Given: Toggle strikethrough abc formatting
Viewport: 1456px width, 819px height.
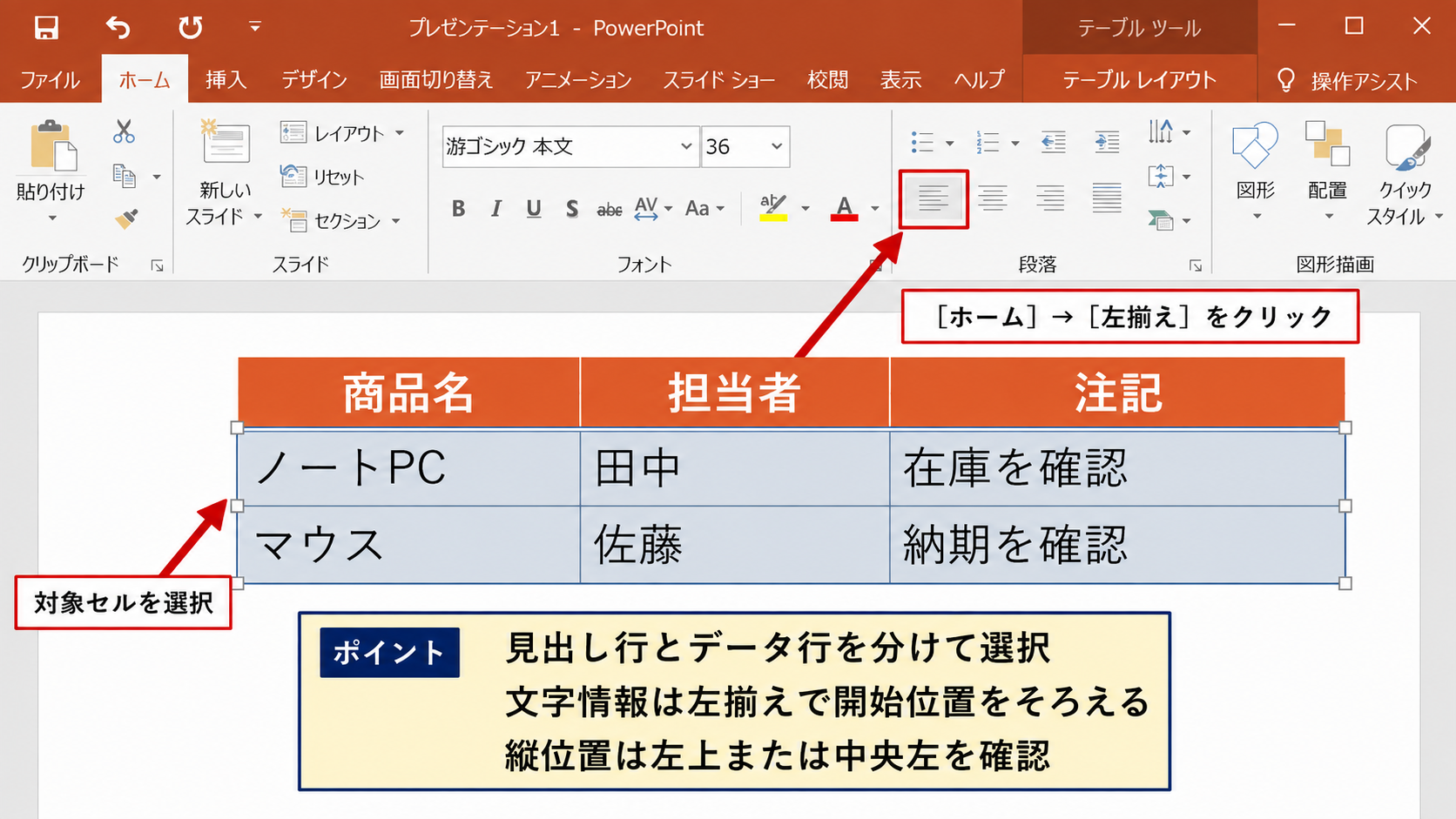Looking at the screenshot, I should pos(609,209).
